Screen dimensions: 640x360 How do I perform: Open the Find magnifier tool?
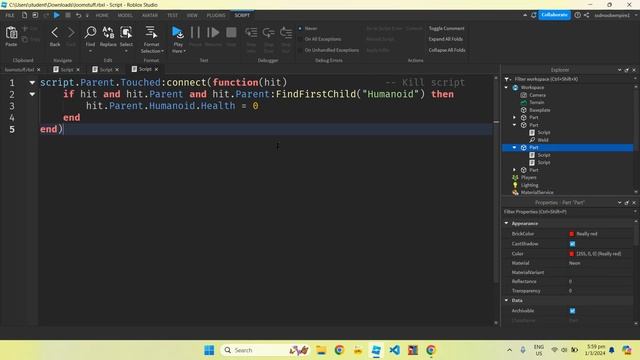(90, 33)
